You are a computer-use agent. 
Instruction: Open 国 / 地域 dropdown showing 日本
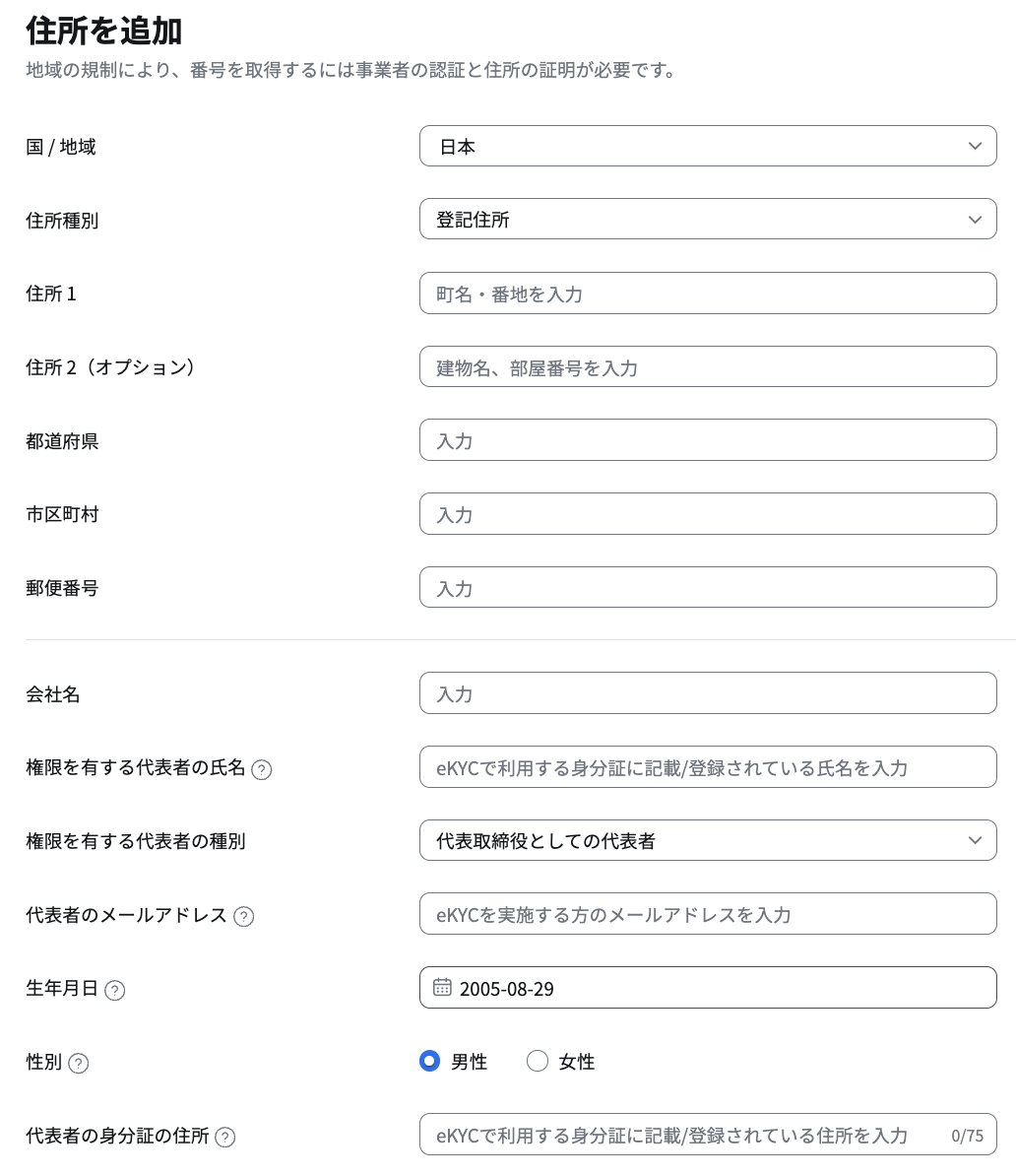[708, 146]
